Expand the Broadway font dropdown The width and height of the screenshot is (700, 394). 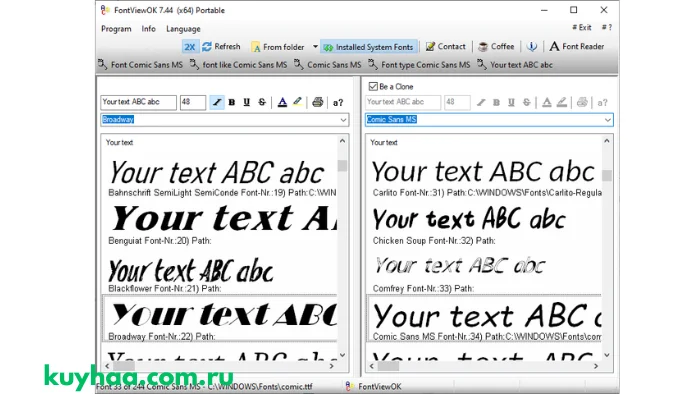(x=343, y=120)
